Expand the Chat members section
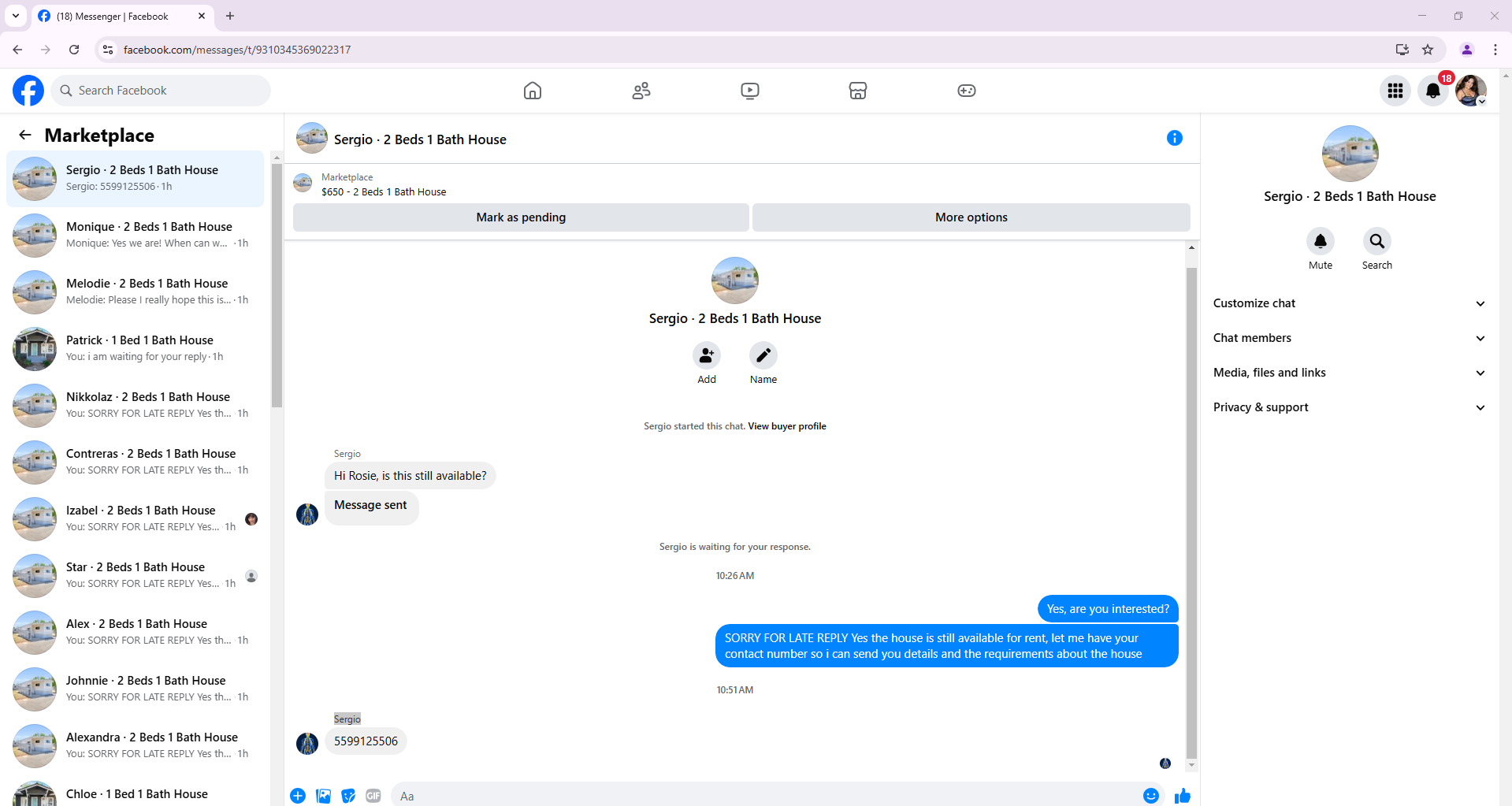Viewport: 1512px width, 806px height. 1350,338
